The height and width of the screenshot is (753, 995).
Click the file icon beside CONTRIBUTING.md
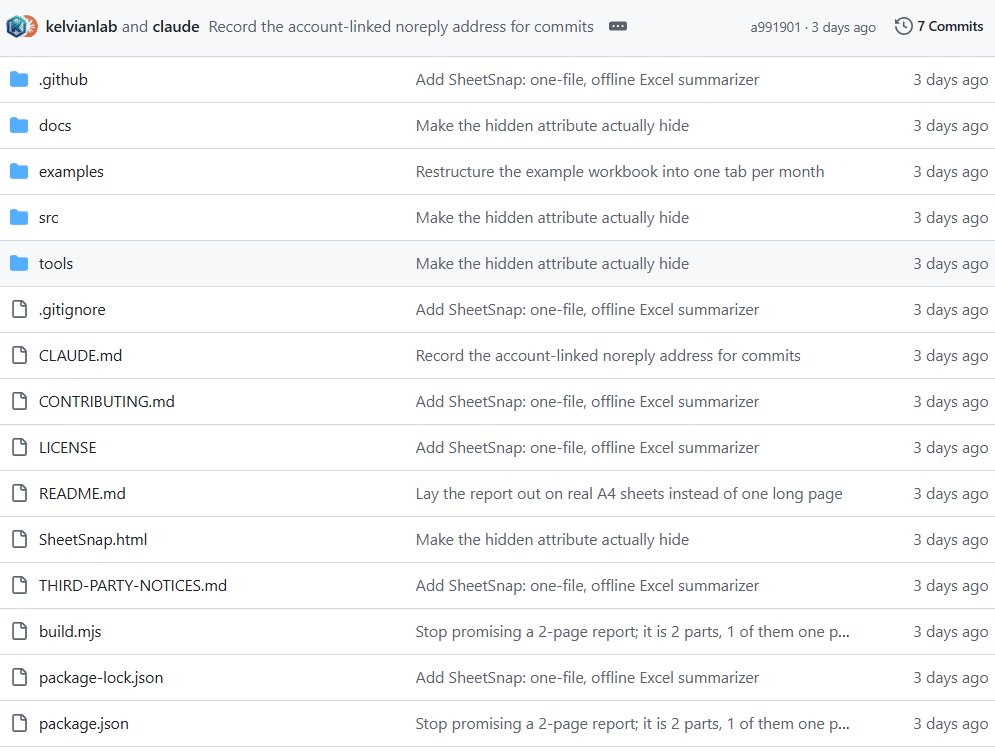click(20, 402)
